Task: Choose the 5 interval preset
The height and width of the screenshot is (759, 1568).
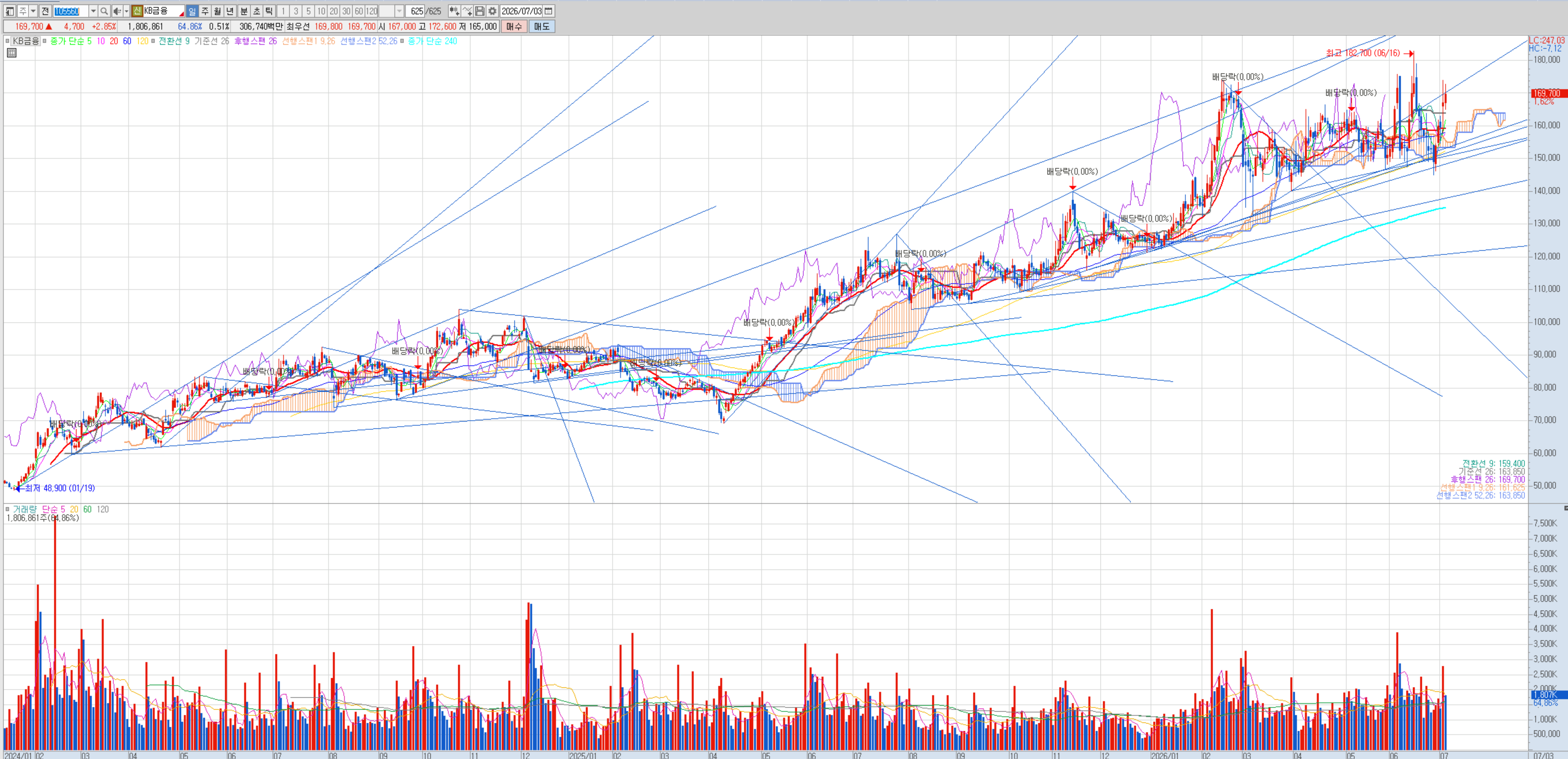Action: click(x=309, y=11)
